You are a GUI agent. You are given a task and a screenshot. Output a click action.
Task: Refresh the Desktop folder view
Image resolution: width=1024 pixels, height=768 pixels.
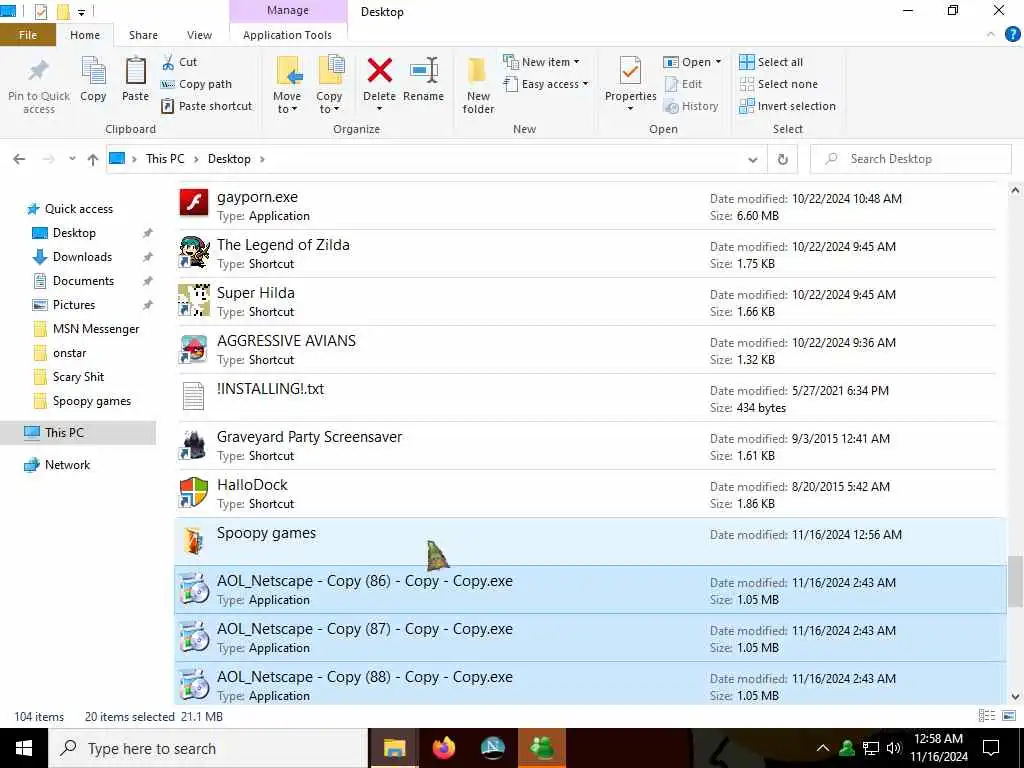tap(782, 159)
